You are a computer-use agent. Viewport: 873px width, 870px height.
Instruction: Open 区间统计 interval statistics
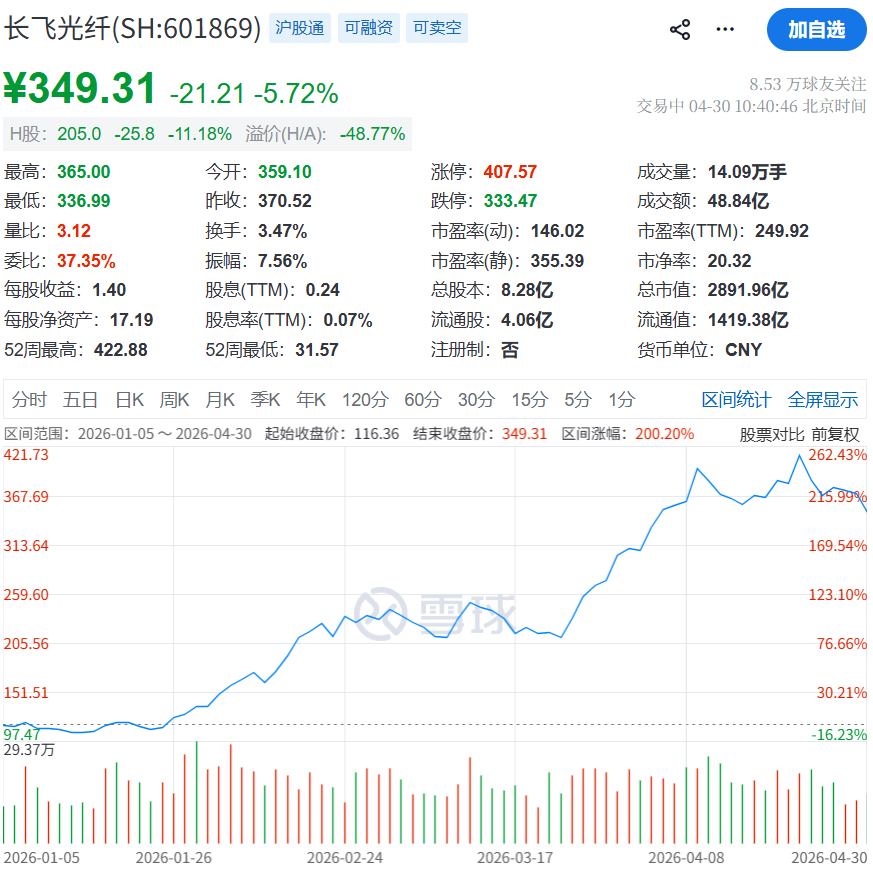[736, 400]
